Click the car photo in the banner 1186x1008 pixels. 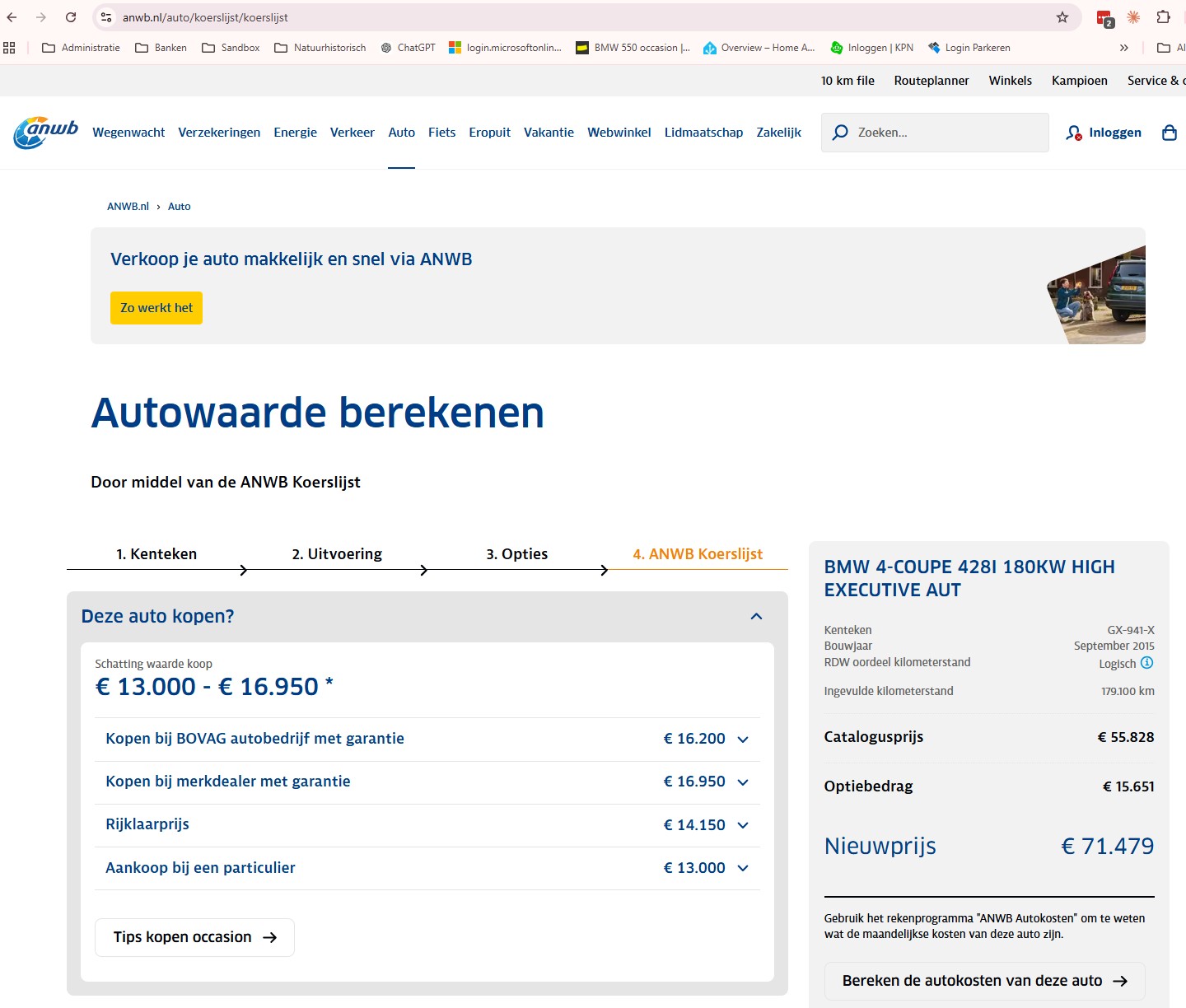[1096, 295]
